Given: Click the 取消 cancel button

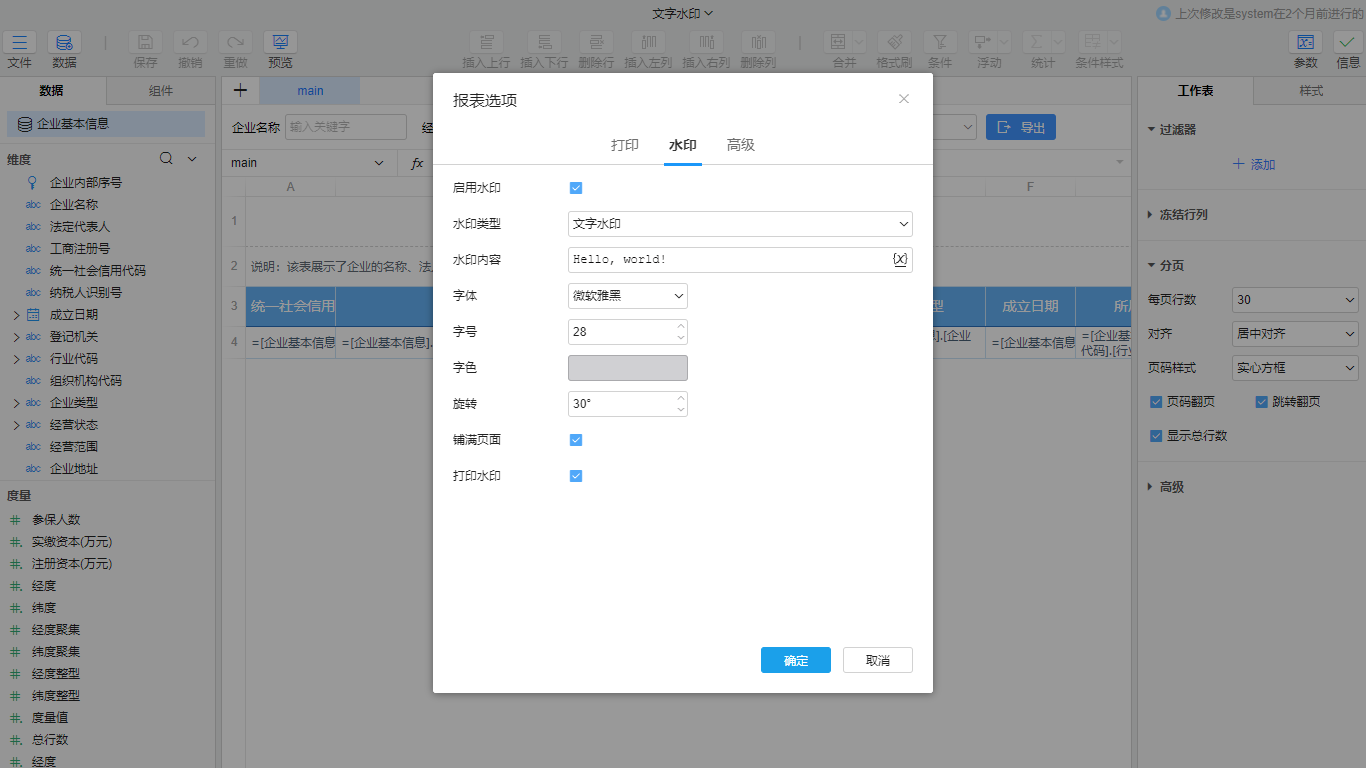Looking at the screenshot, I should (877, 660).
